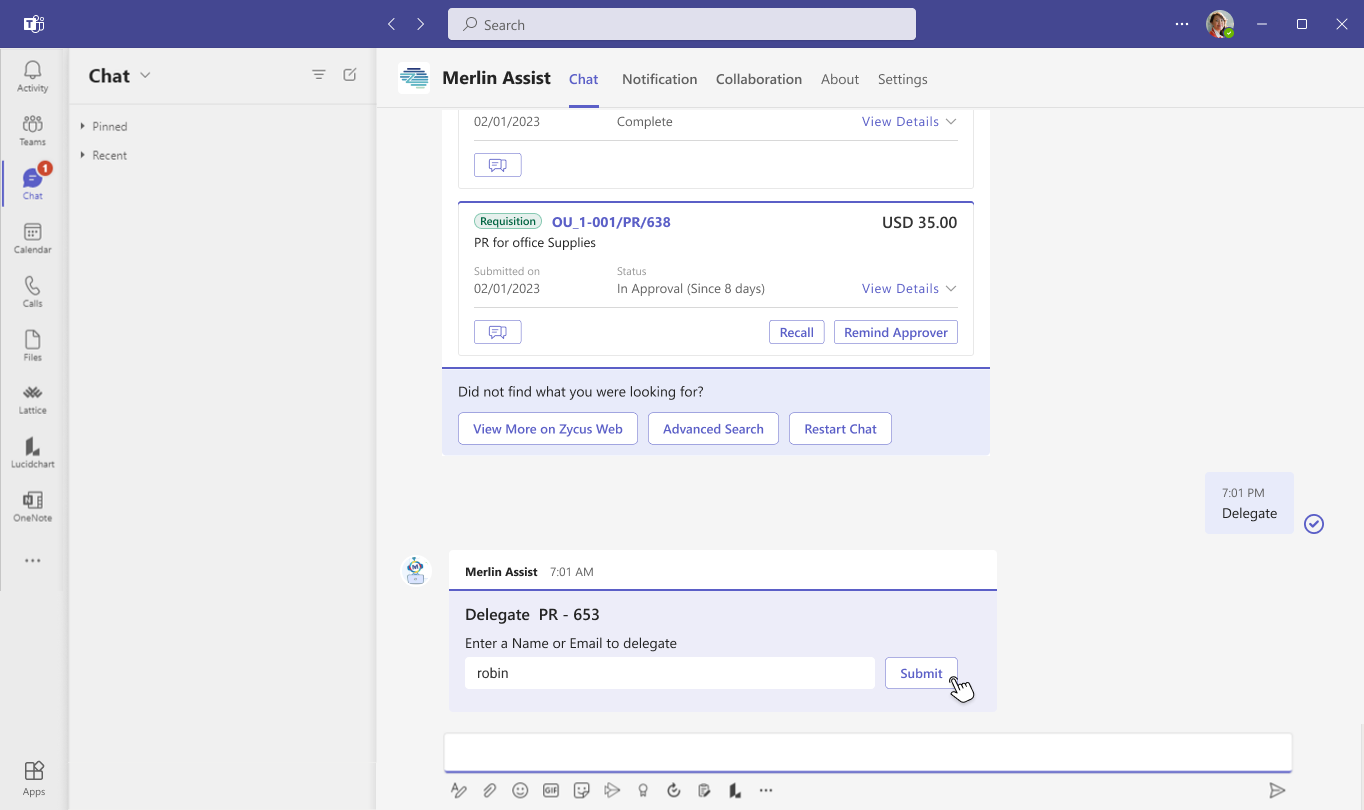Click the message compose box
This screenshot has height=810, width=1364.
(868, 752)
